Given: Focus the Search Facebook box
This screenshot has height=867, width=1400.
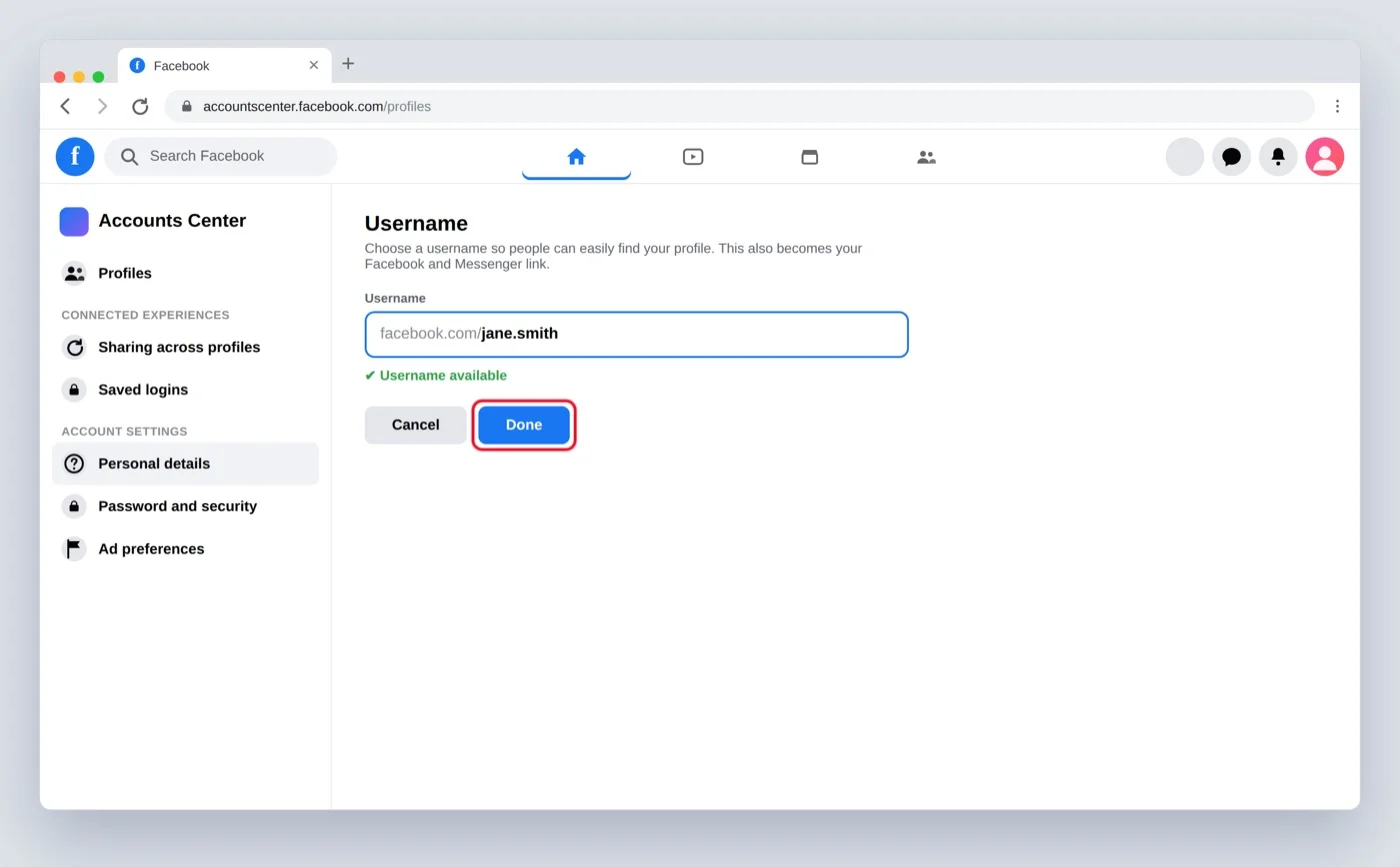Looking at the screenshot, I should point(221,156).
